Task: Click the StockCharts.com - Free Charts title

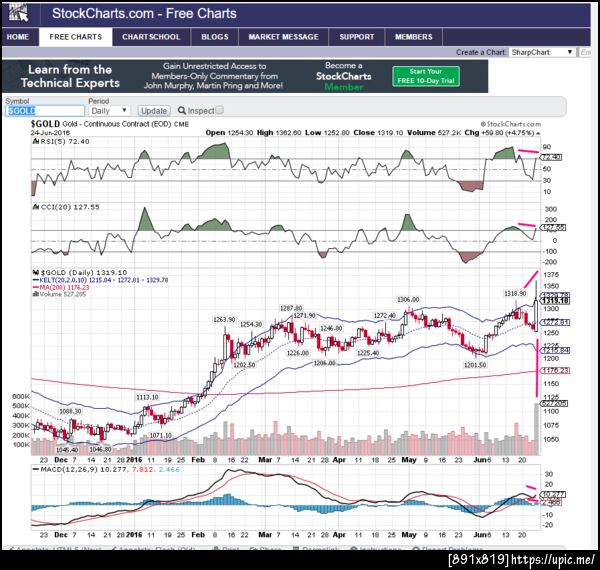Action: pos(144,14)
